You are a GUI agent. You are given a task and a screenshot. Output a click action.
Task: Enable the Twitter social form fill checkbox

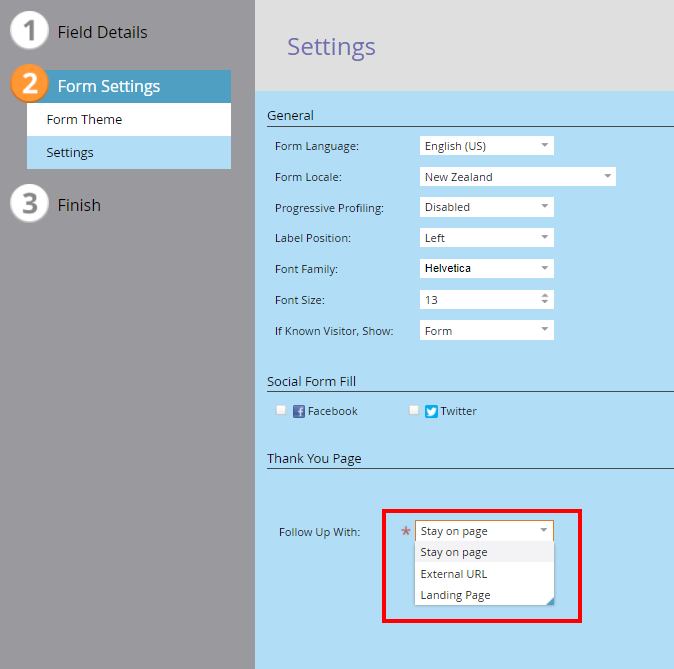point(414,410)
